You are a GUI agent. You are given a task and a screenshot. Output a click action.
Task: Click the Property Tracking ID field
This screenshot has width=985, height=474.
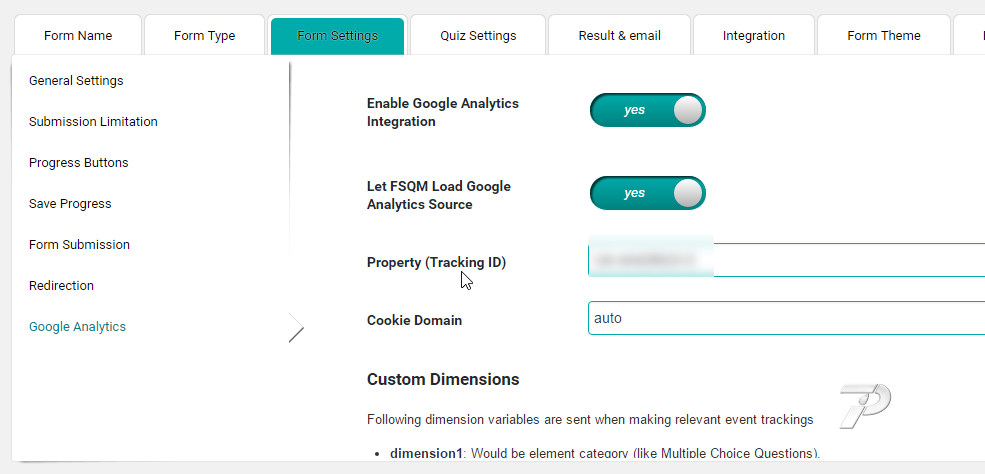pyautogui.click(x=786, y=260)
